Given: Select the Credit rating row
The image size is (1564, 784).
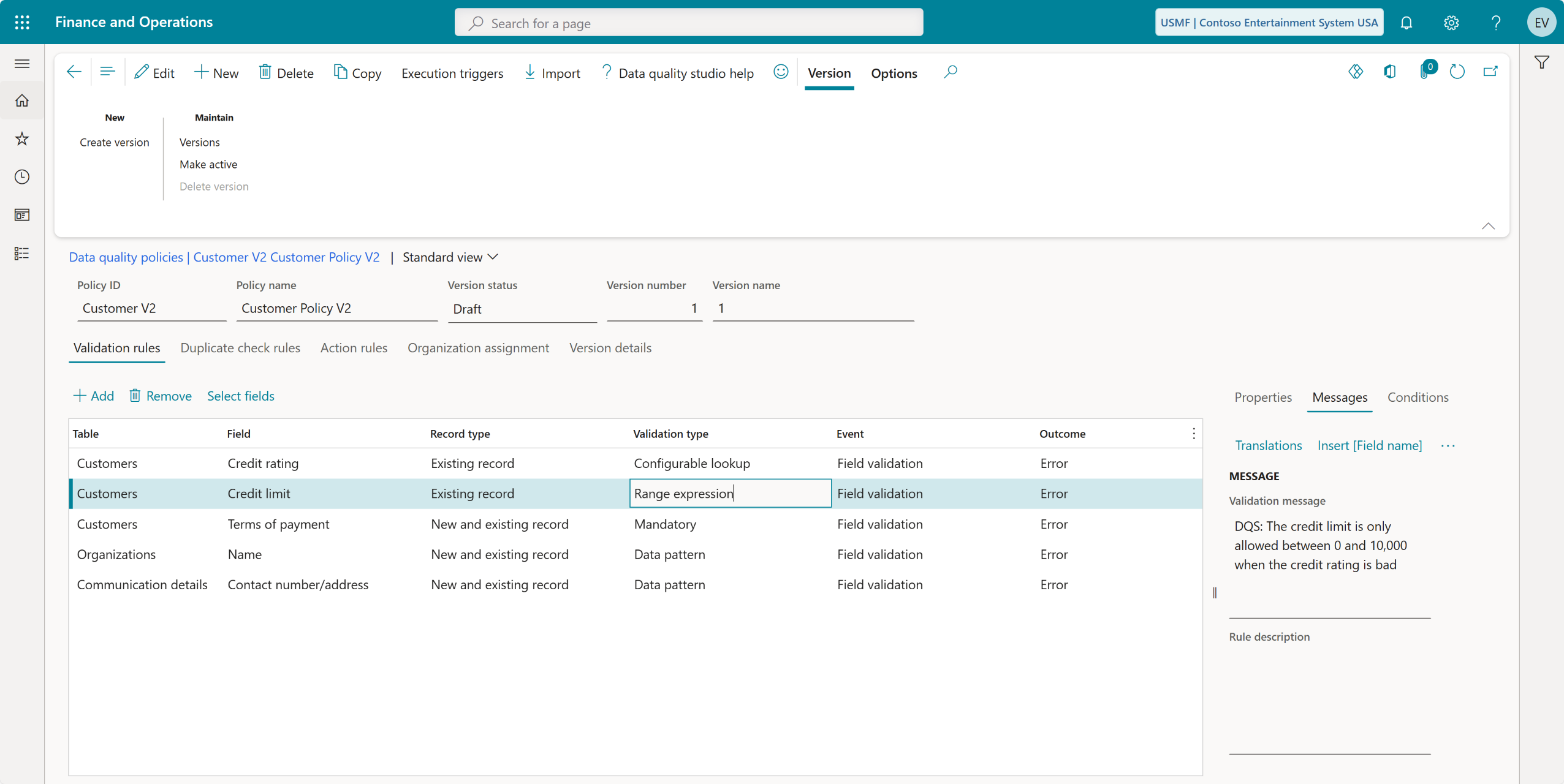Looking at the screenshot, I should click(636, 464).
